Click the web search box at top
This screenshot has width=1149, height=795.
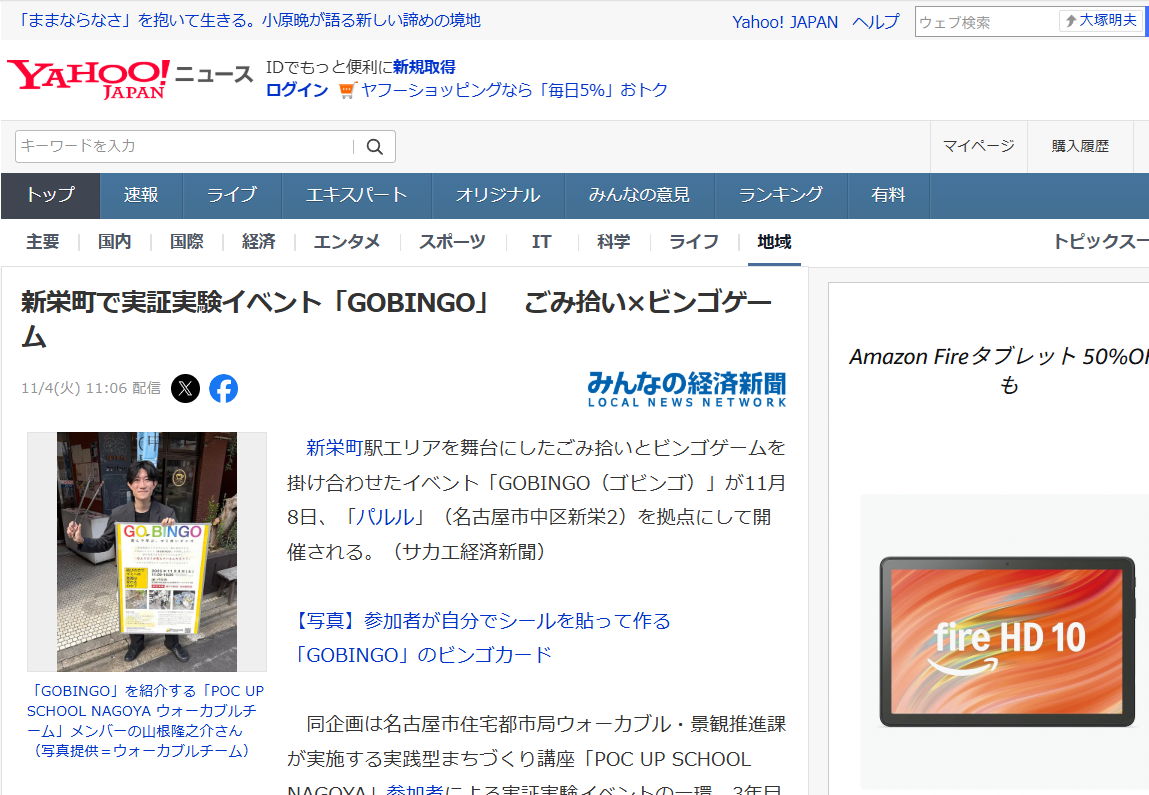[985, 21]
